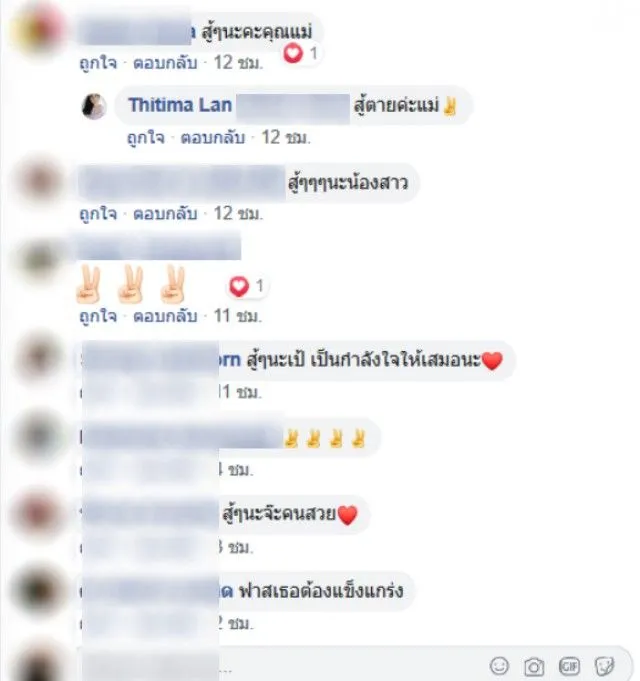Reply to the 'สู้ๆๆๆนะน้องสาว' comment
The height and width of the screenshot is (681, 640).
pos(165,214)
